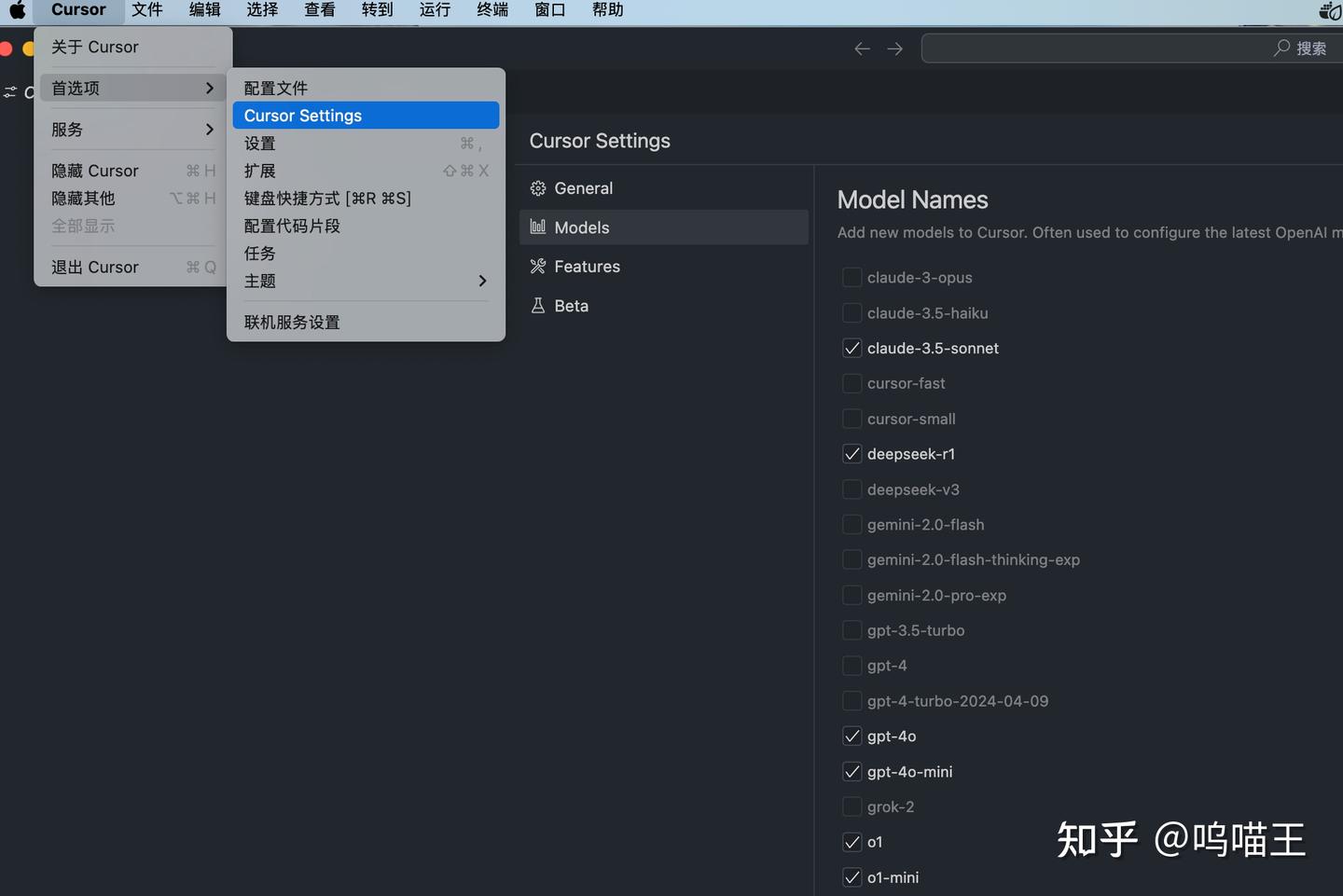Image resolution: width=1343 pixels, height=896 pixels.
Task: Uncheck the o1 model
Action: click(851, 842)
